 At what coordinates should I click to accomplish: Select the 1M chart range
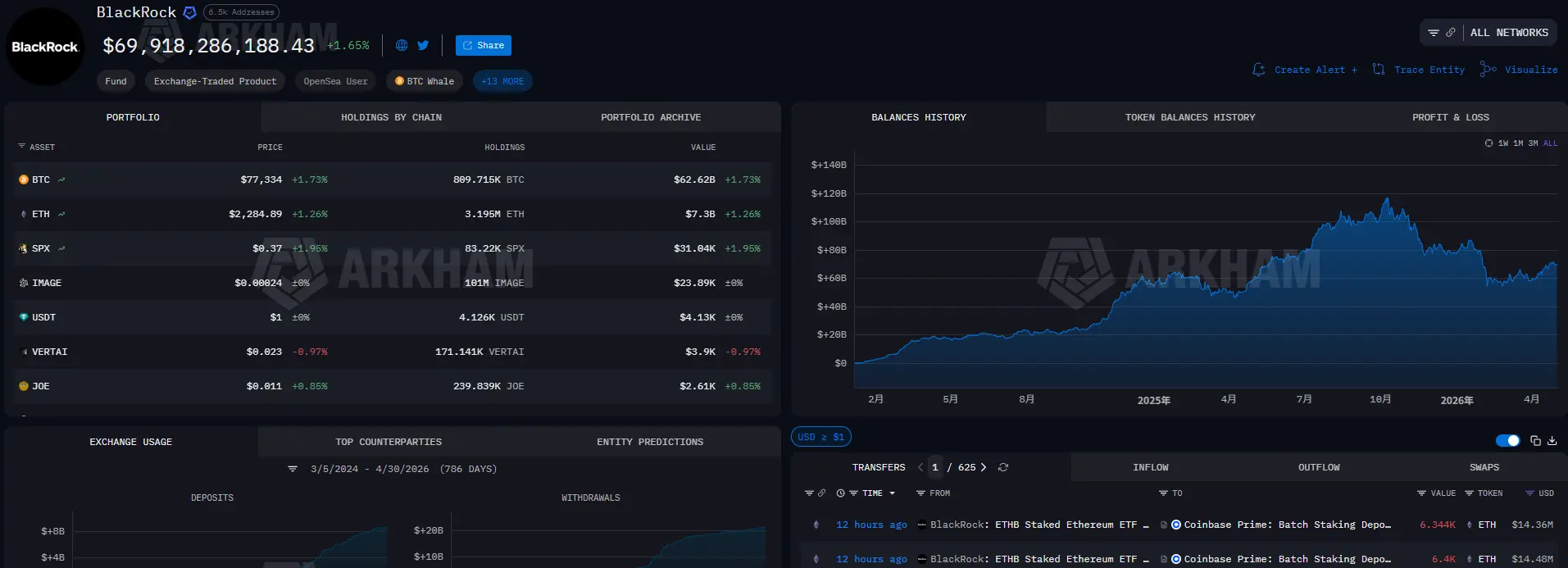tap(1518, 143)
